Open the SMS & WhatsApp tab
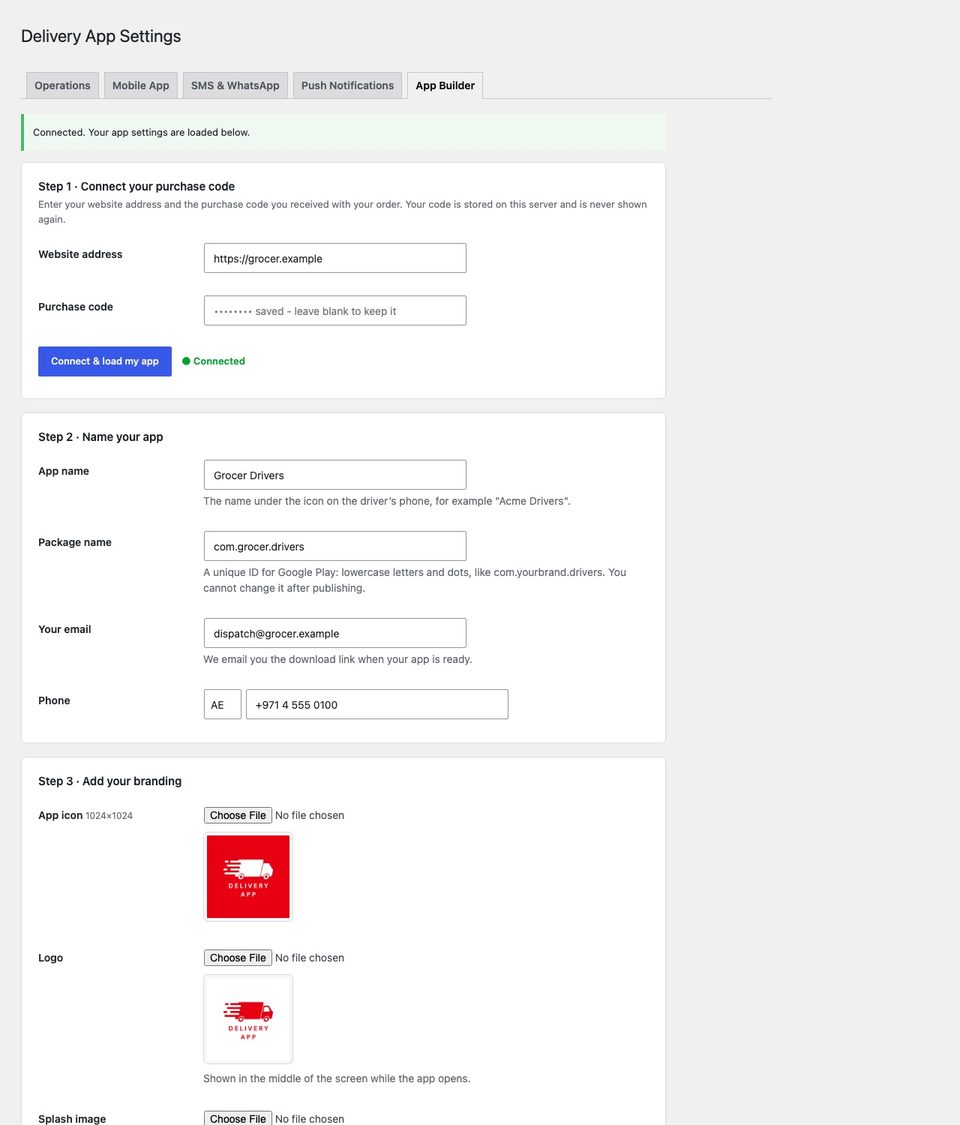The image size is (960, 1125). click(235, 85)
